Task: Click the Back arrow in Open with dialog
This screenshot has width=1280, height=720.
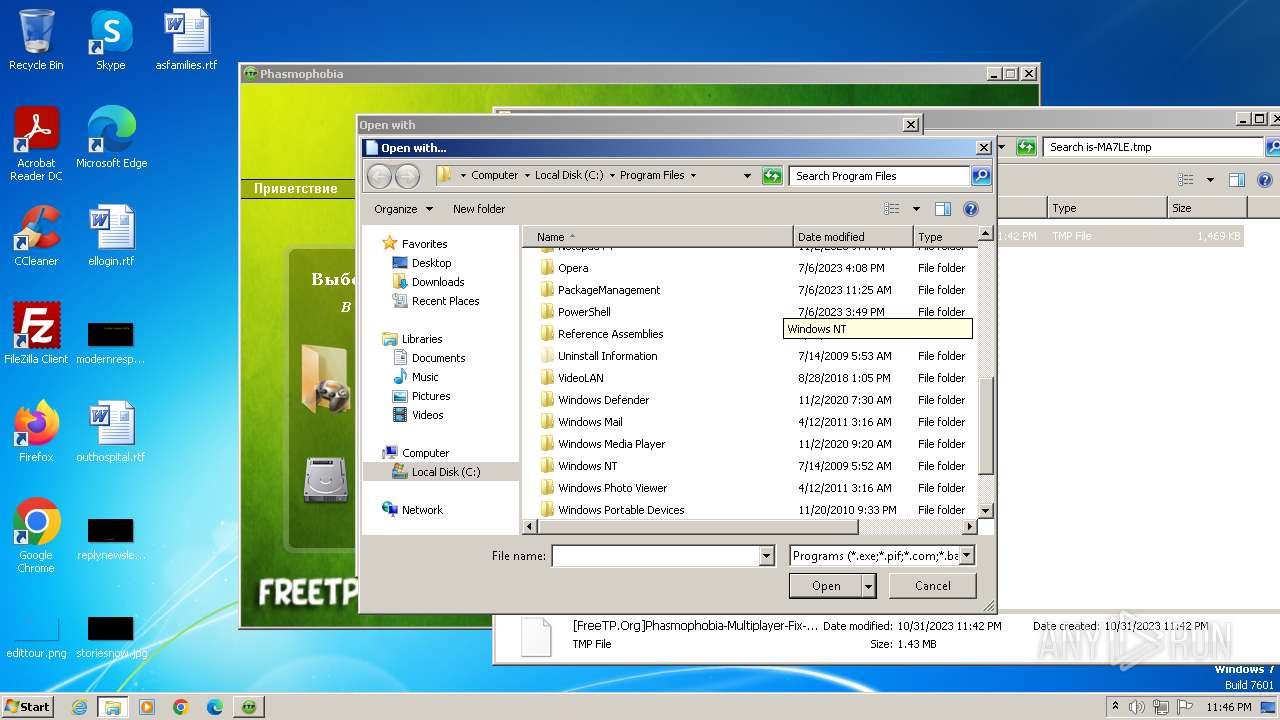Action: [379, 176]
